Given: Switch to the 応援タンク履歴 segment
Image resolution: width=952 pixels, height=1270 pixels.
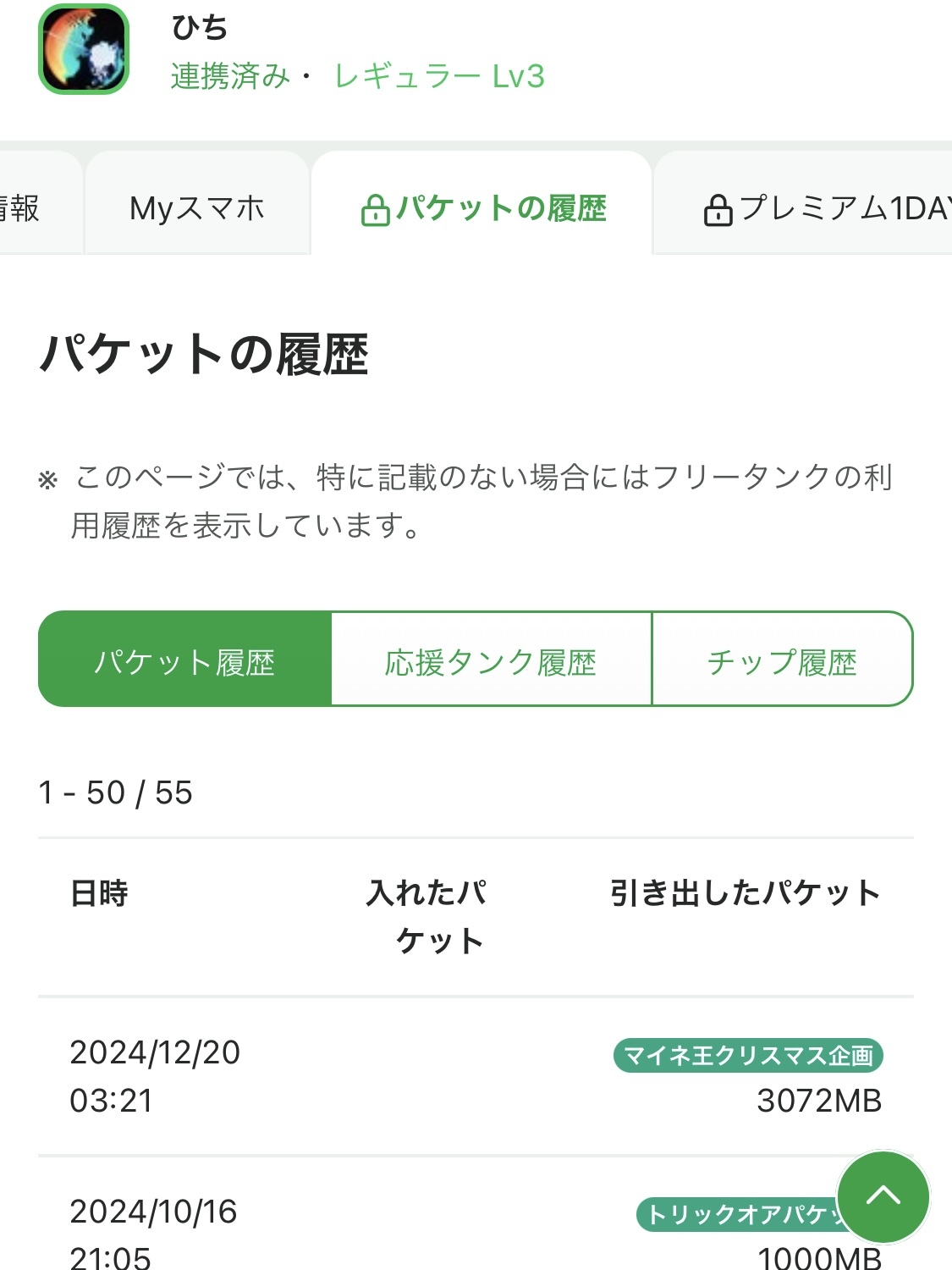Looking at the screenshot, I should coord(491,660).
